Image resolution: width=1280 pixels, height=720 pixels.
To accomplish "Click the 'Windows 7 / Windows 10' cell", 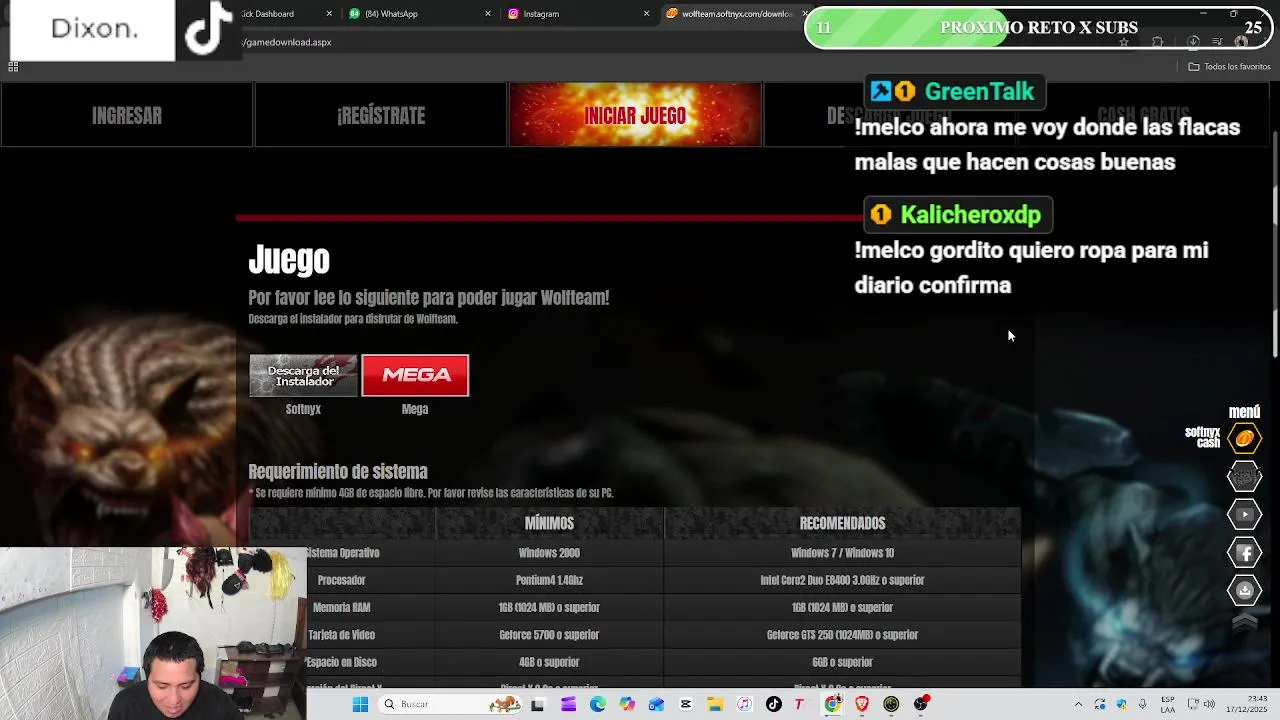I will point(842,553).
